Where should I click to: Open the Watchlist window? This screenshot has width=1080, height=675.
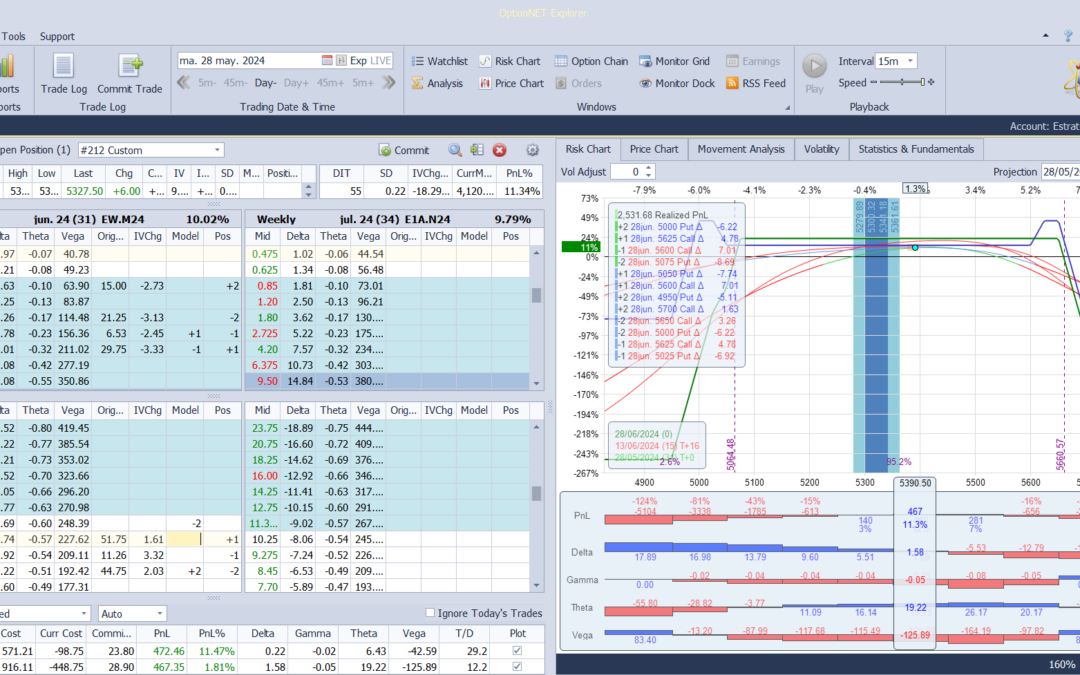(439, 61)
